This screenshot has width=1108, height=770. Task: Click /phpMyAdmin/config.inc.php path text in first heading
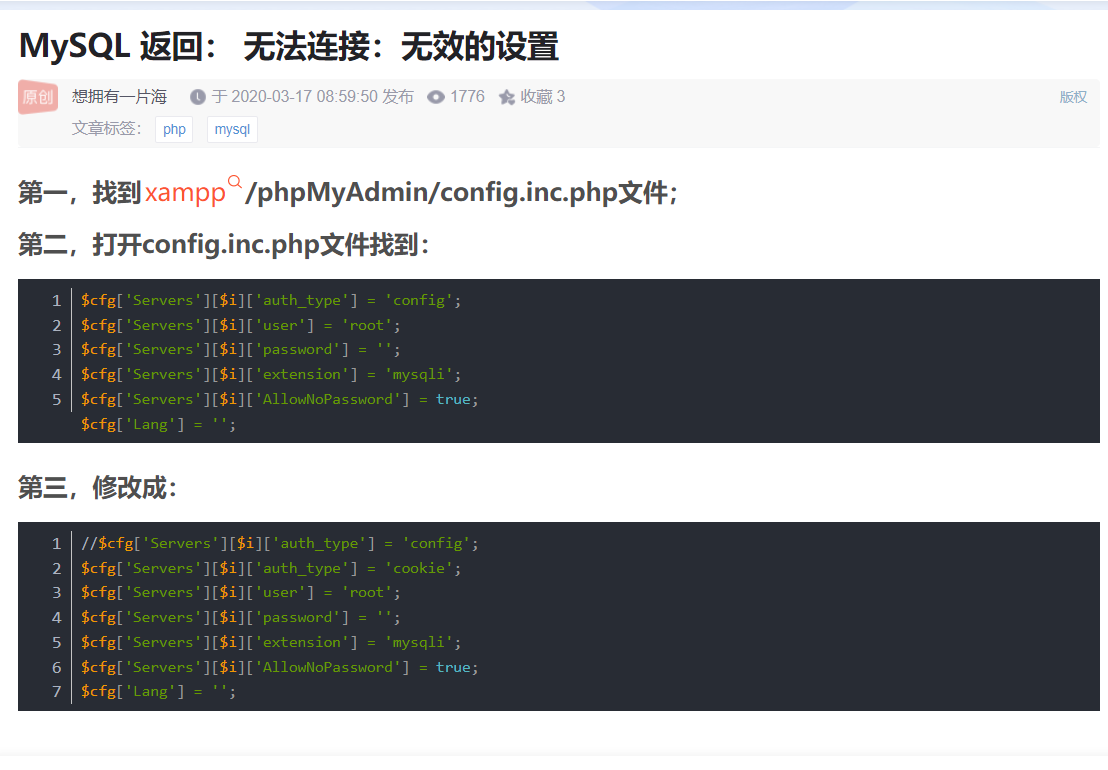[431, 192]
